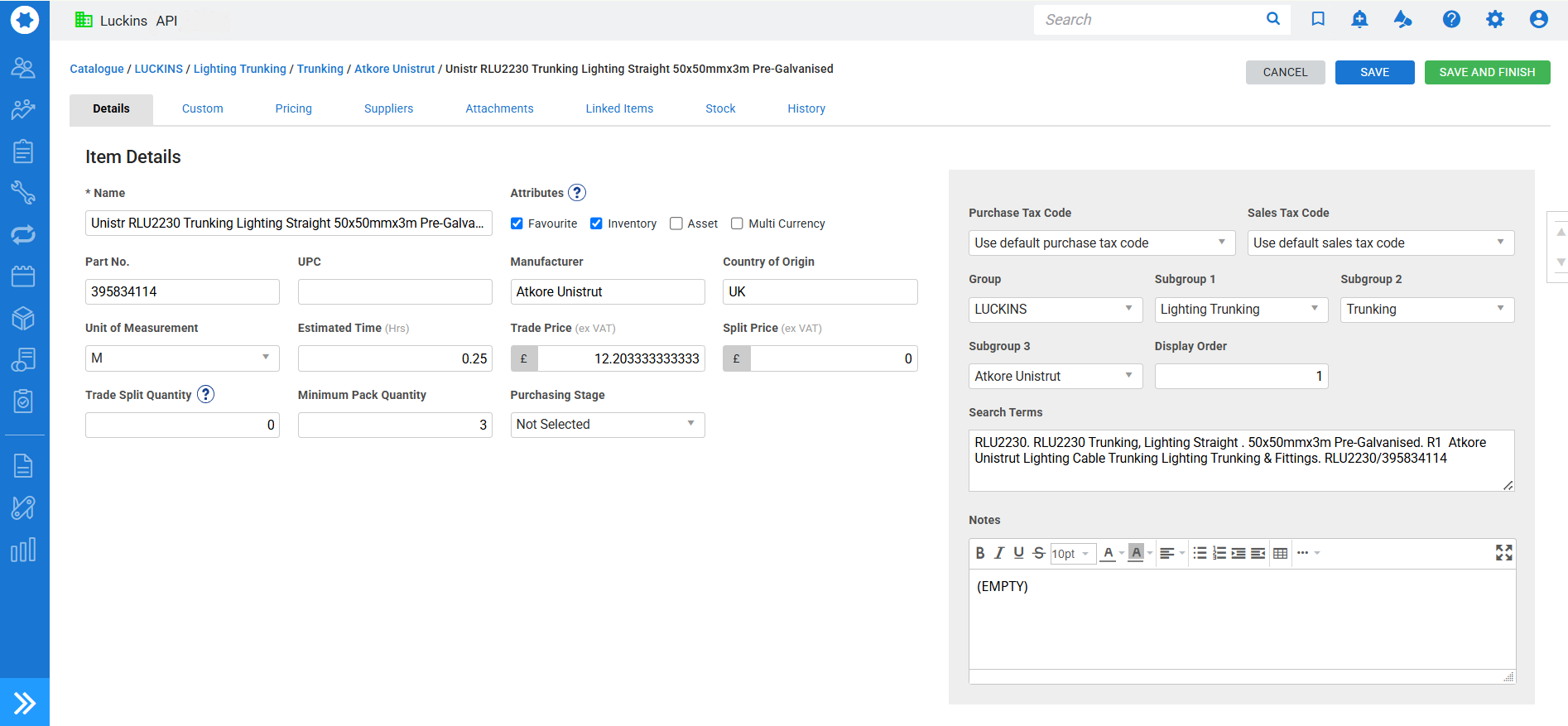Switch to the Suppliers tab
This screenshot has height=726, width=1568.
[x=388, y=108]
